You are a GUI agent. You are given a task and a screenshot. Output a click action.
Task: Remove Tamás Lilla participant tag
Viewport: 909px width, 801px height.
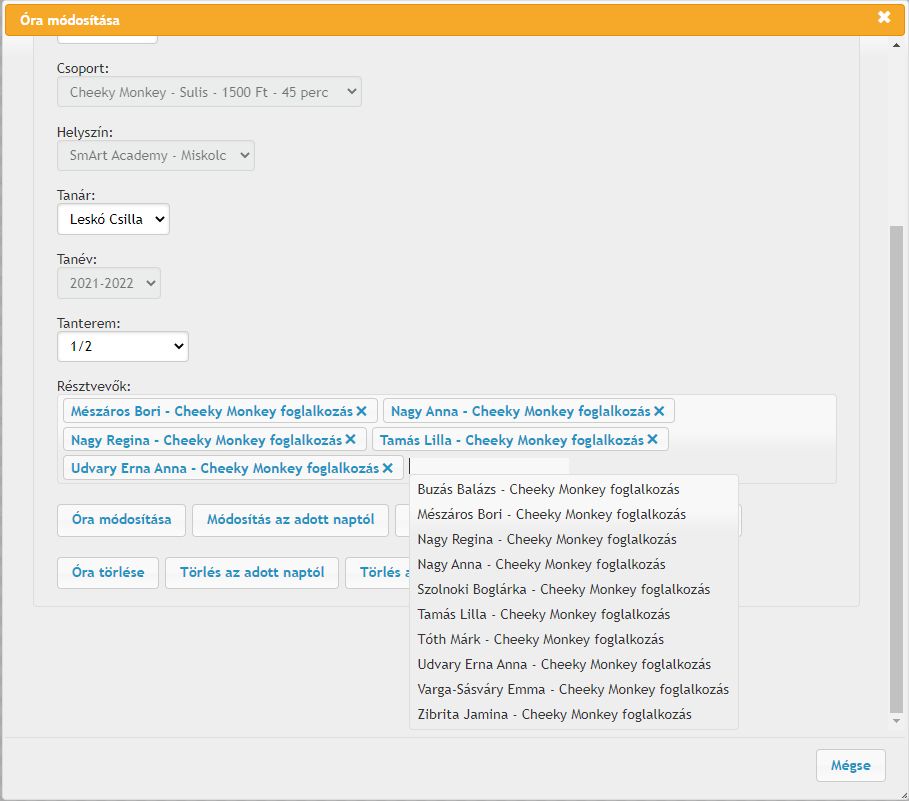pyautogui.click(x=652, y=440)
